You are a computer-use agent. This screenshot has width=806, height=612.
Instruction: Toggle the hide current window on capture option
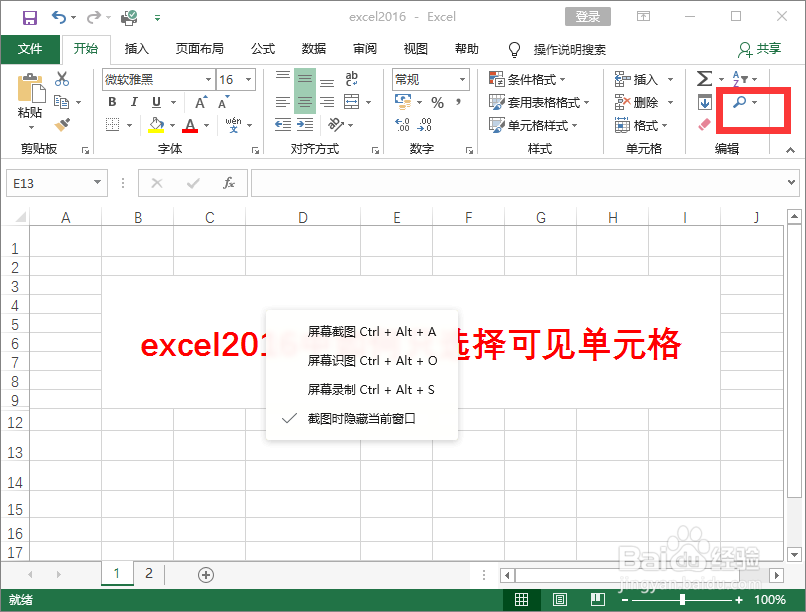click(x=361, y=419)
